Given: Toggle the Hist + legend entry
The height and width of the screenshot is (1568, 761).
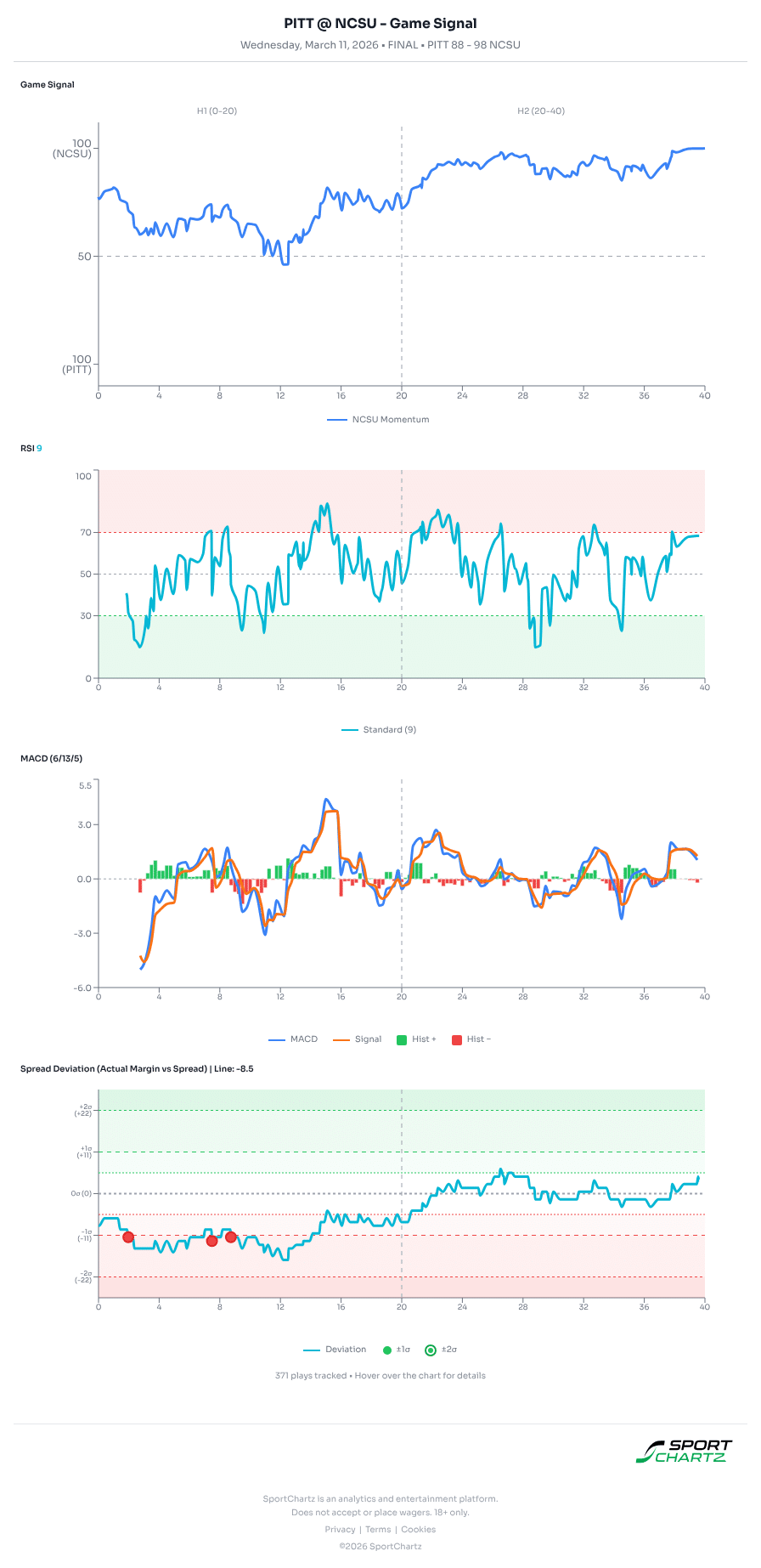Looking at the screenshot, I should tap(417, 1039).
